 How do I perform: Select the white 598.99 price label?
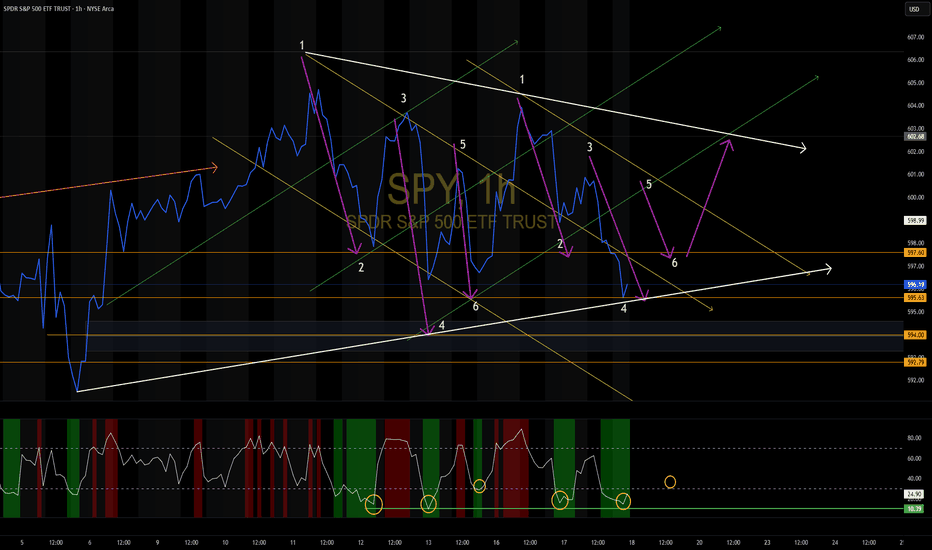point(915,221)
